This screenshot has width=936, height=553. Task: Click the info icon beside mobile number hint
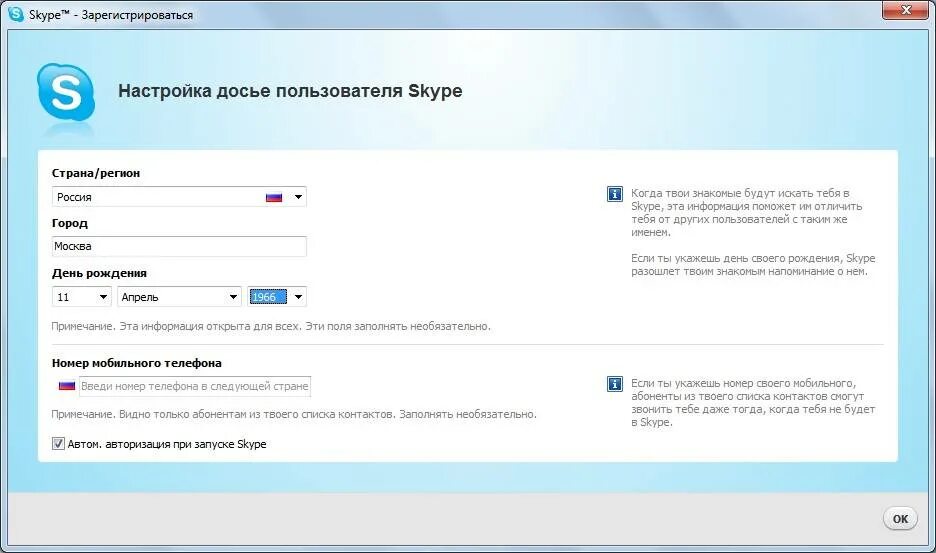(614, 383)
